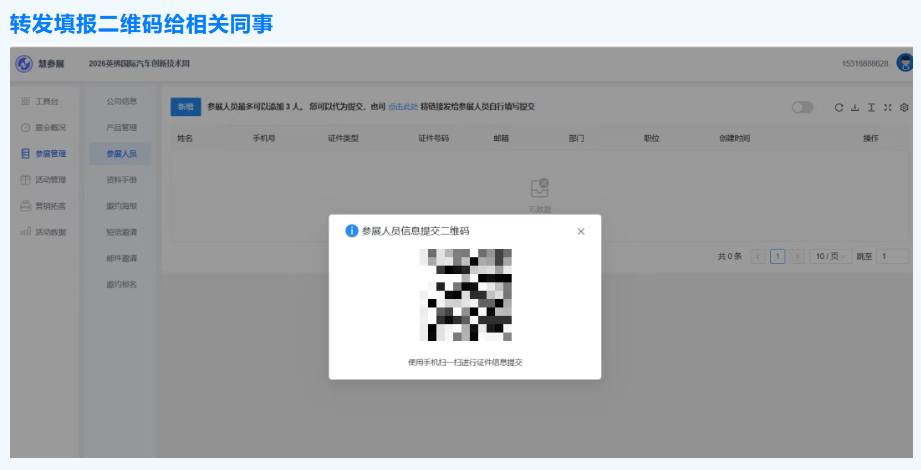Click the 跳至 page number field
921x470 pixels.
[x=892, y=257]
